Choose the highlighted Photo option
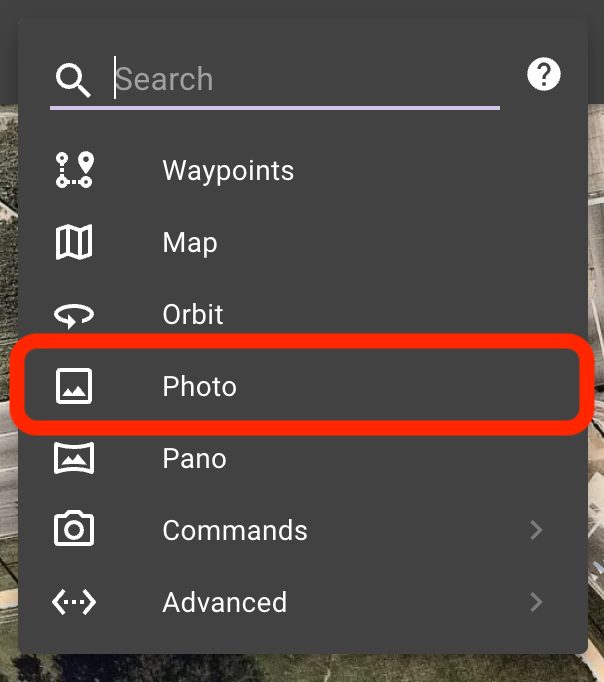604x682 pixels. coord(302,385)
